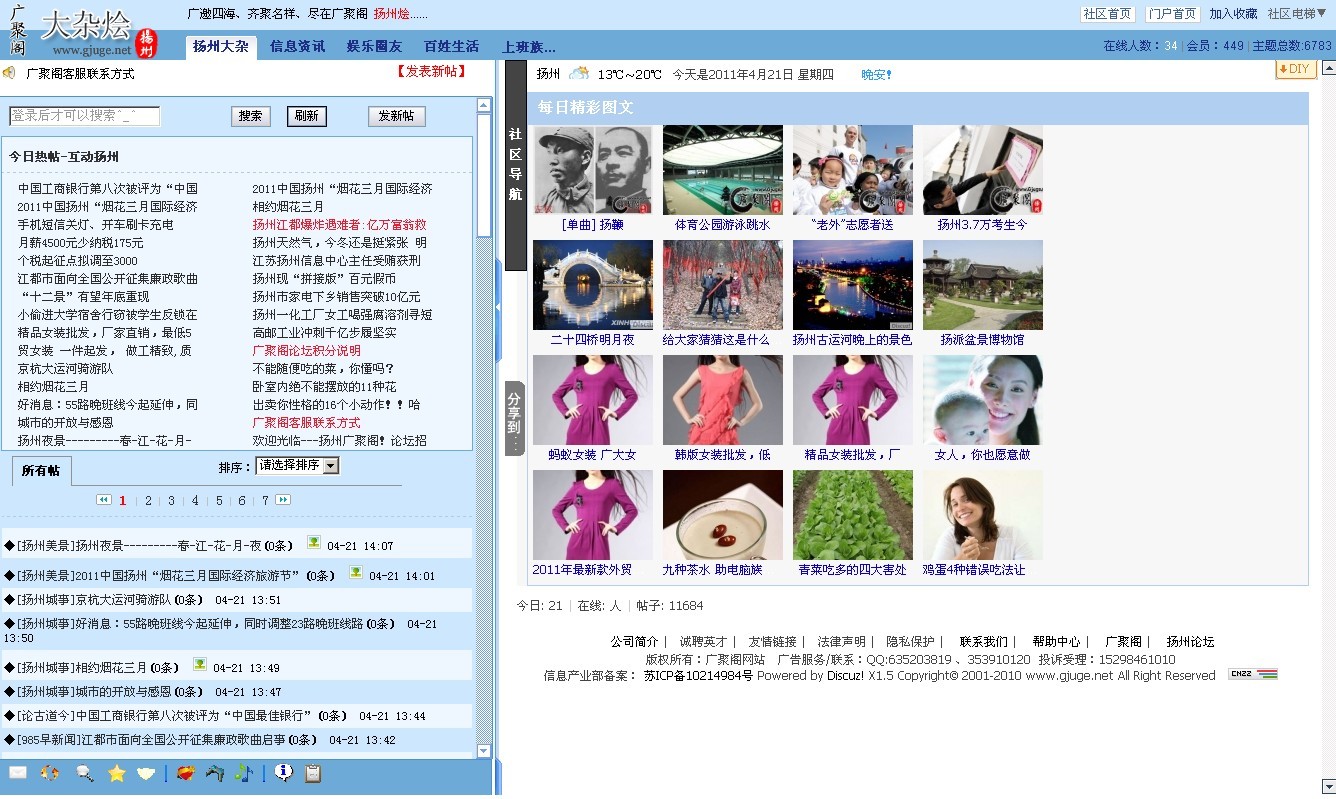Image resolution: width=1336 pixels, height=799 pixels.
Task: Click the 社区导航 vertical sidebar tab
Action: pos(515,165)
